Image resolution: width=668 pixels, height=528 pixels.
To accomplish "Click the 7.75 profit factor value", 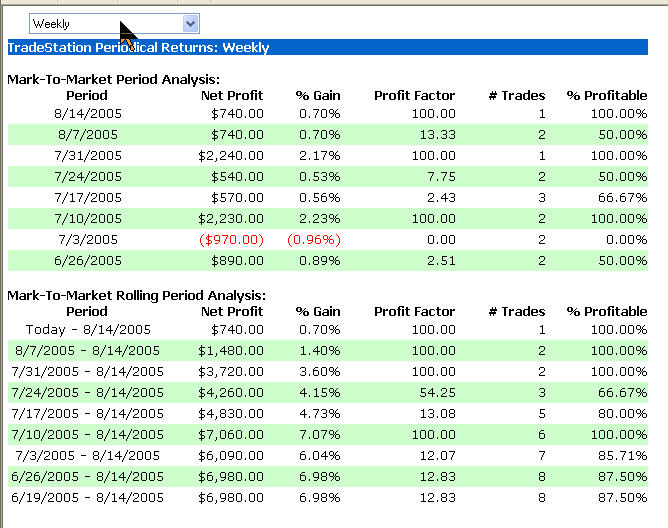I will (441, 176).
